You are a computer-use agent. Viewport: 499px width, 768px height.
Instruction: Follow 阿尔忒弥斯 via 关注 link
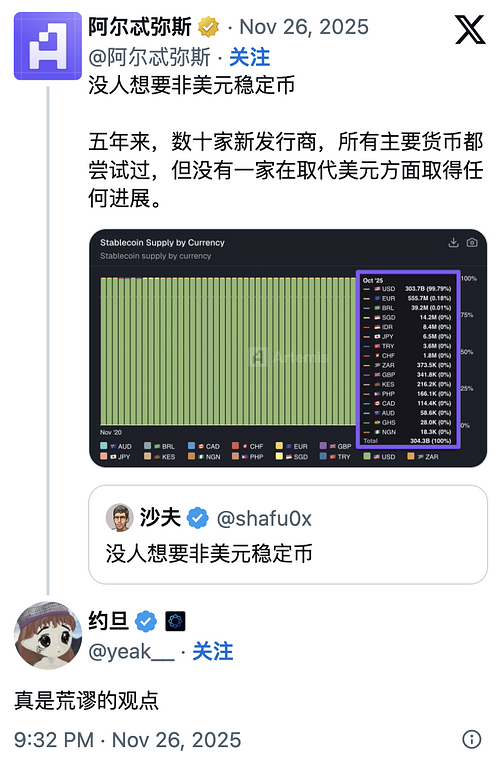pos(250,57)
